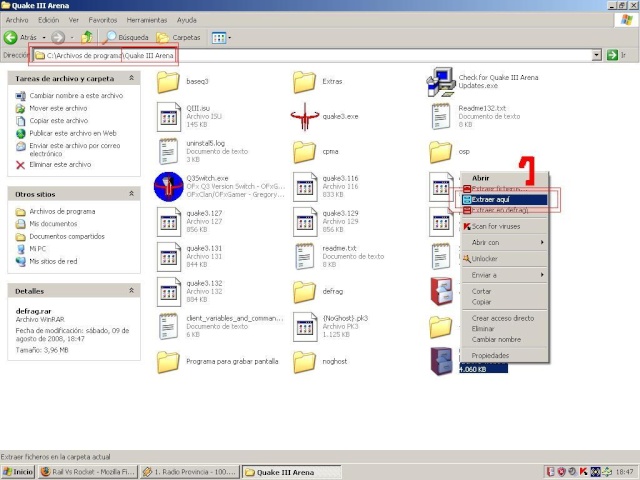The image size is (640, 480).
Task: Click Cambiar nombre a este archivo
Action: point(76,96)
